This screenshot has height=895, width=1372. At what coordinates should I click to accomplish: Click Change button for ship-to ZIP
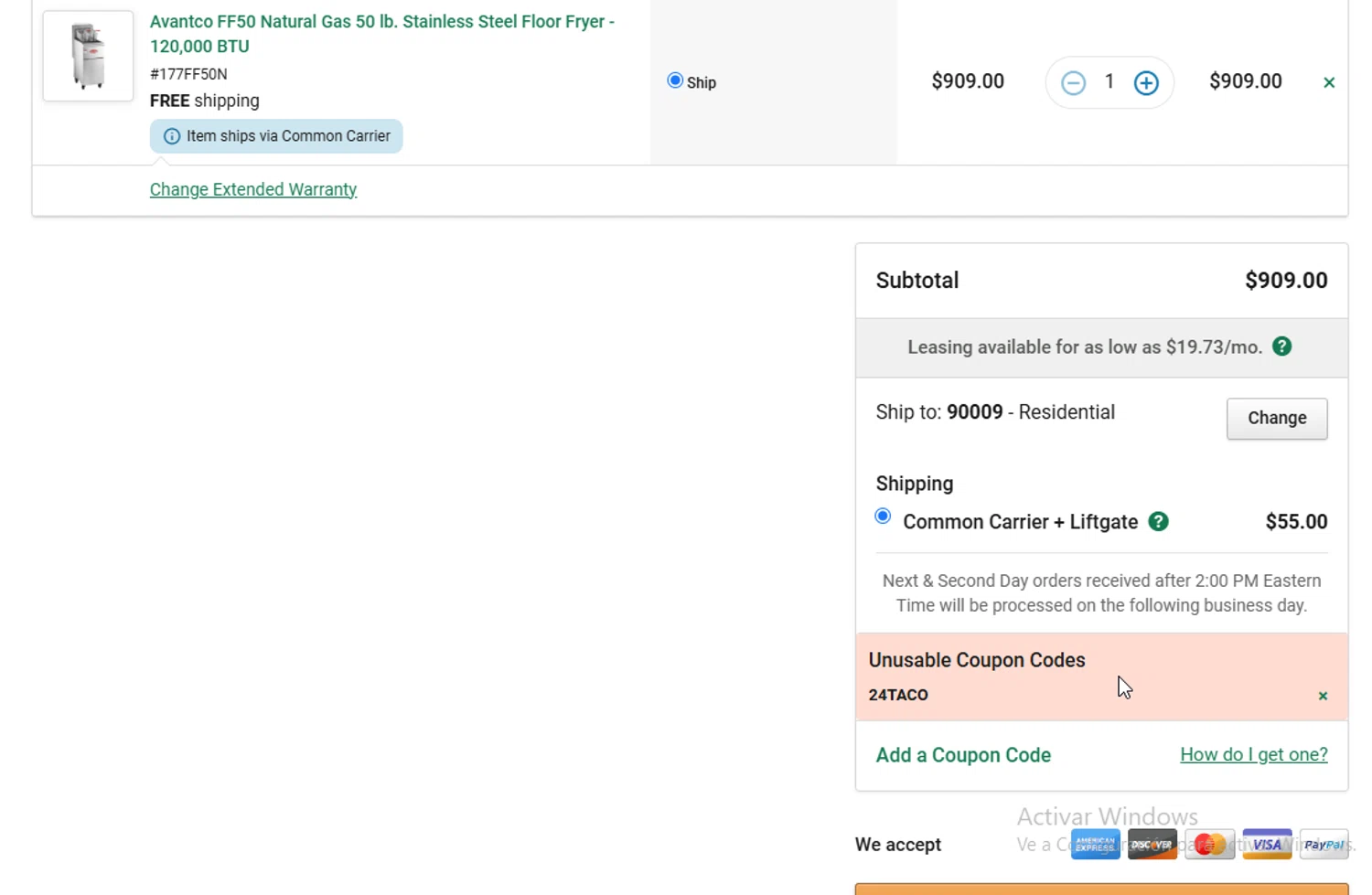tap(1277, 419)
